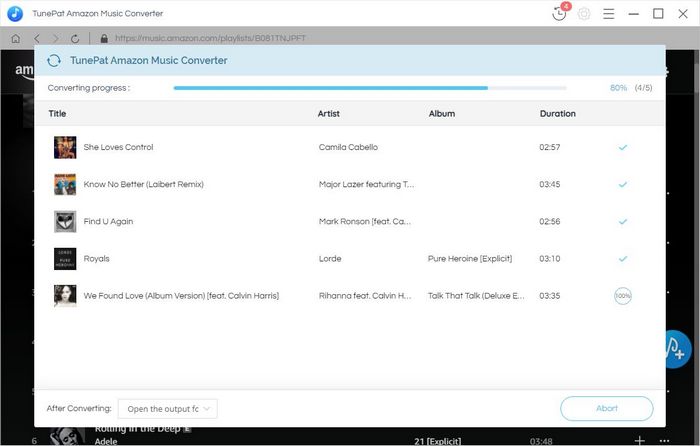Click the Artist column header
This screenshot has width=700, height=446.
pyautogui.click(x=329, y=113)
